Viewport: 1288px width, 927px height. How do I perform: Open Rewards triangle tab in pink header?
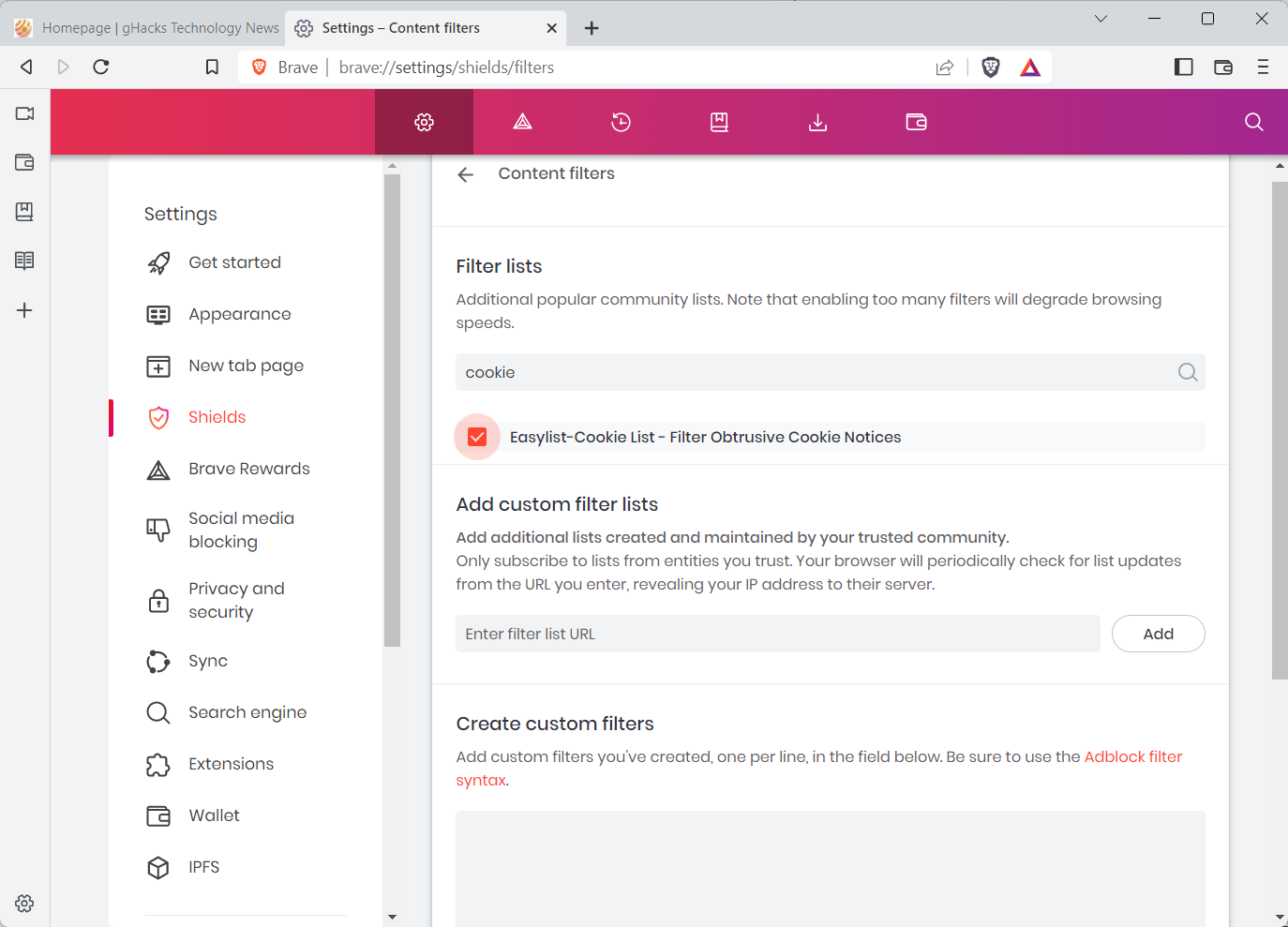pyautogui.click(x=522, y=122)
